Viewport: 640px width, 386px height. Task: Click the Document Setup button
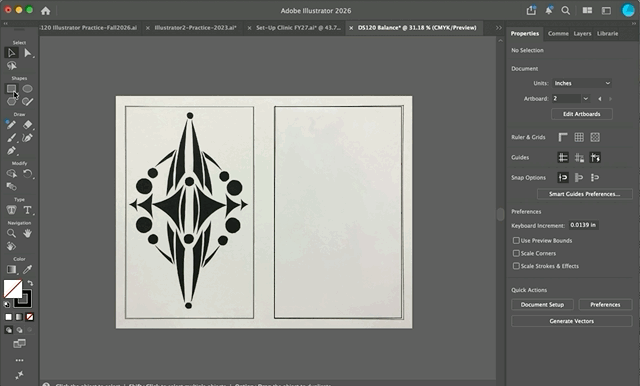[542, 304]
